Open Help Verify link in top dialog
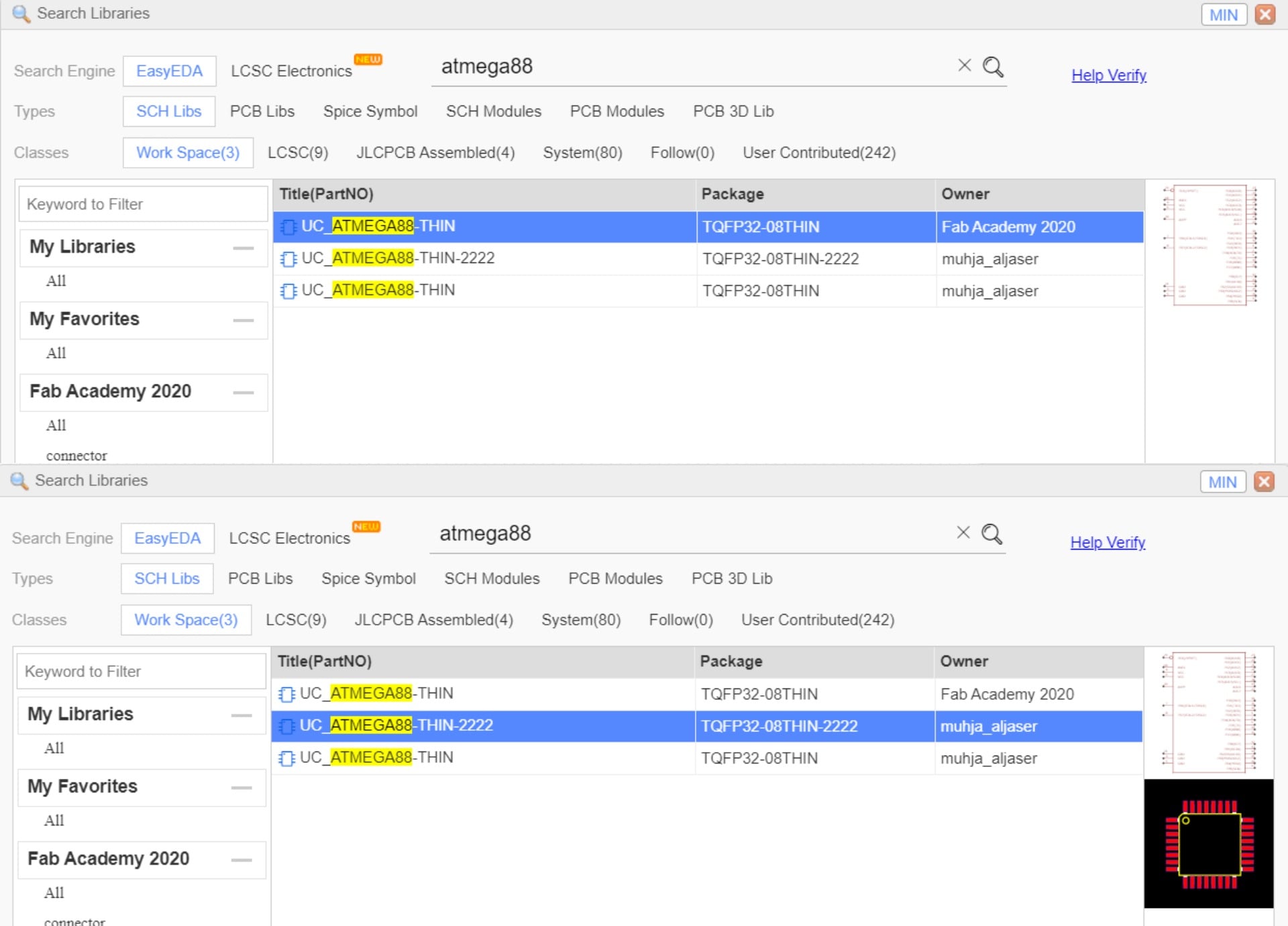The image size is (1288, 926). 1108,75
